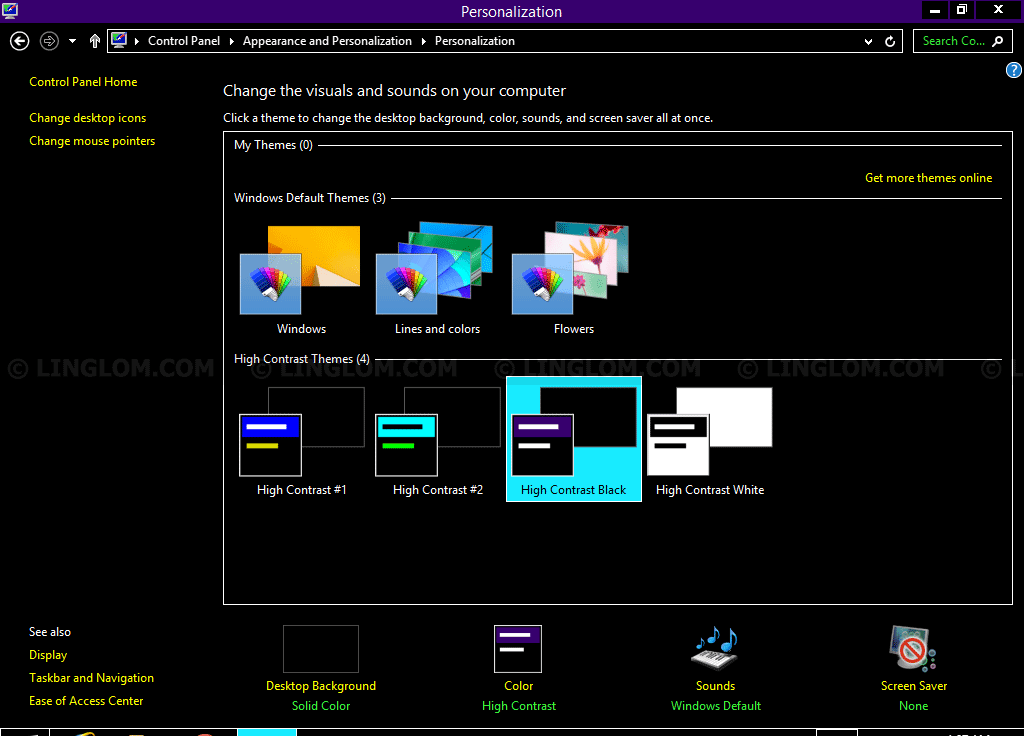Select the Personalization breadcrumb
Viewport: 1024px width, 736px height.
475,40
